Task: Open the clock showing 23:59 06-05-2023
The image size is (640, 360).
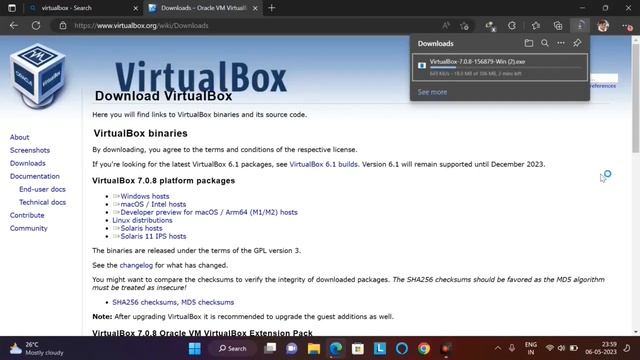Action: [600, 348]
